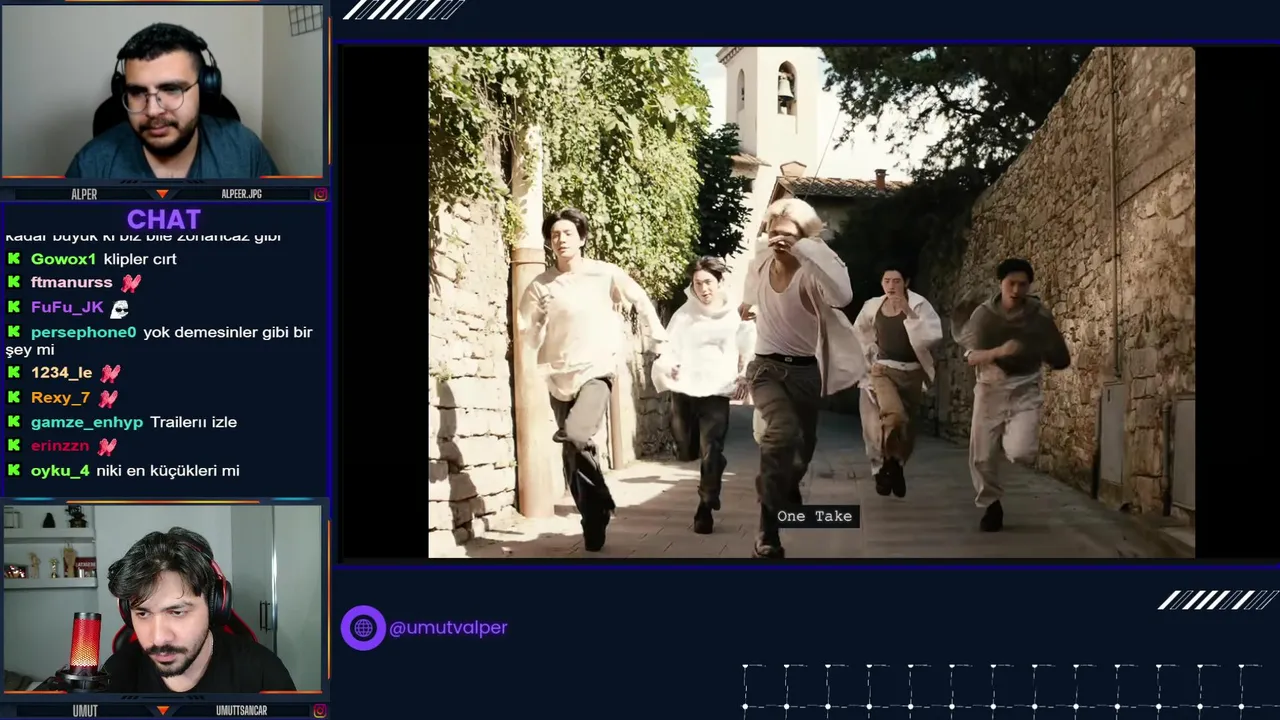Open the @umutvalper handle link

point(448,628)
